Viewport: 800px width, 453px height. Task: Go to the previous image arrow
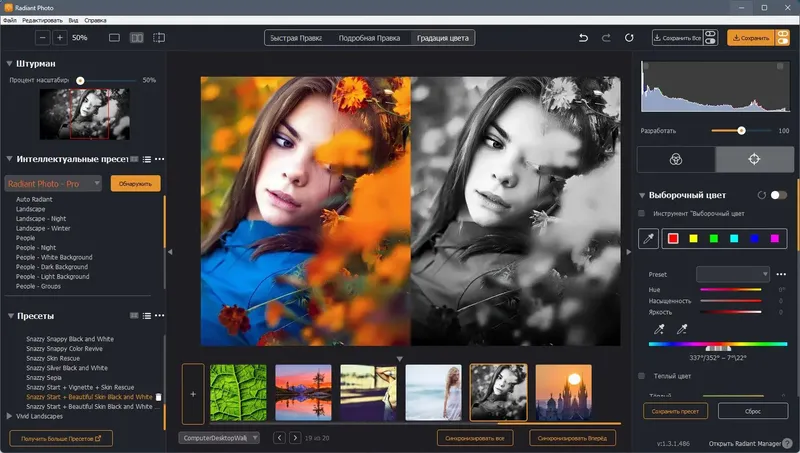pyautogui.click(x=279, y=438)
